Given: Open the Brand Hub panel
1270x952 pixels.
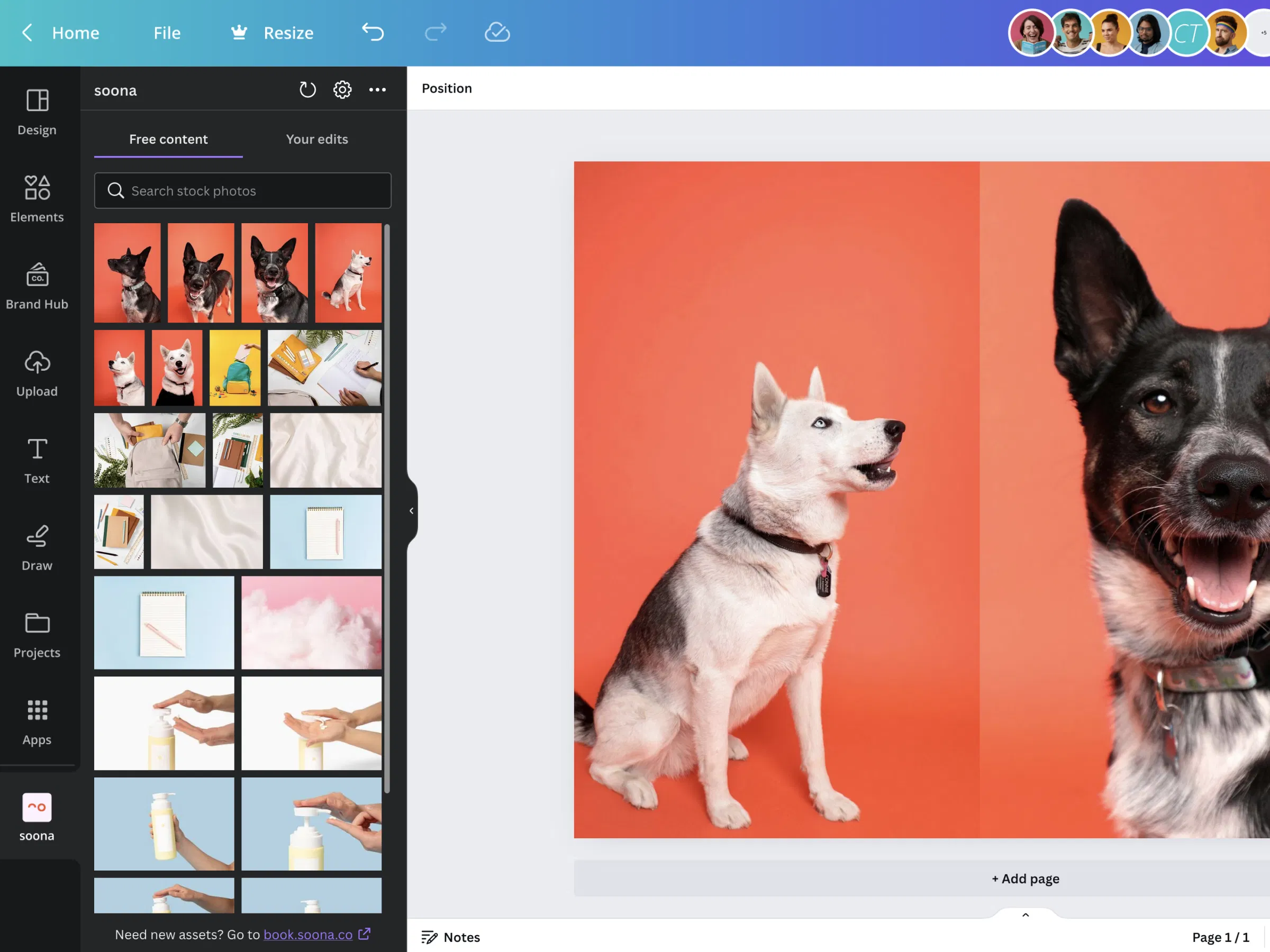Looking at the screenshot, I should [x=37, y=286].
